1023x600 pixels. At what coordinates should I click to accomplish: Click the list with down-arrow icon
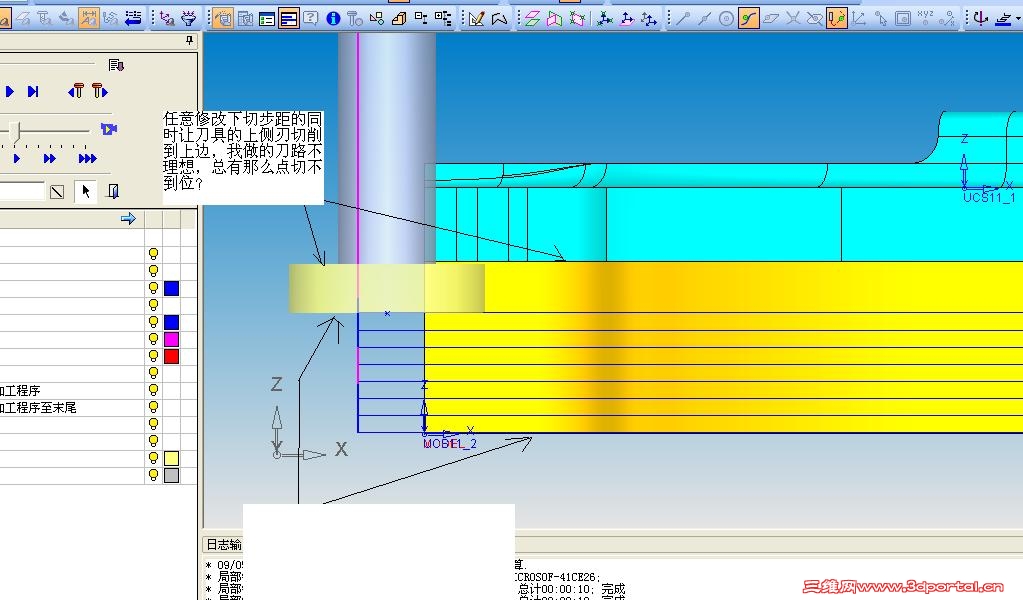116,65
